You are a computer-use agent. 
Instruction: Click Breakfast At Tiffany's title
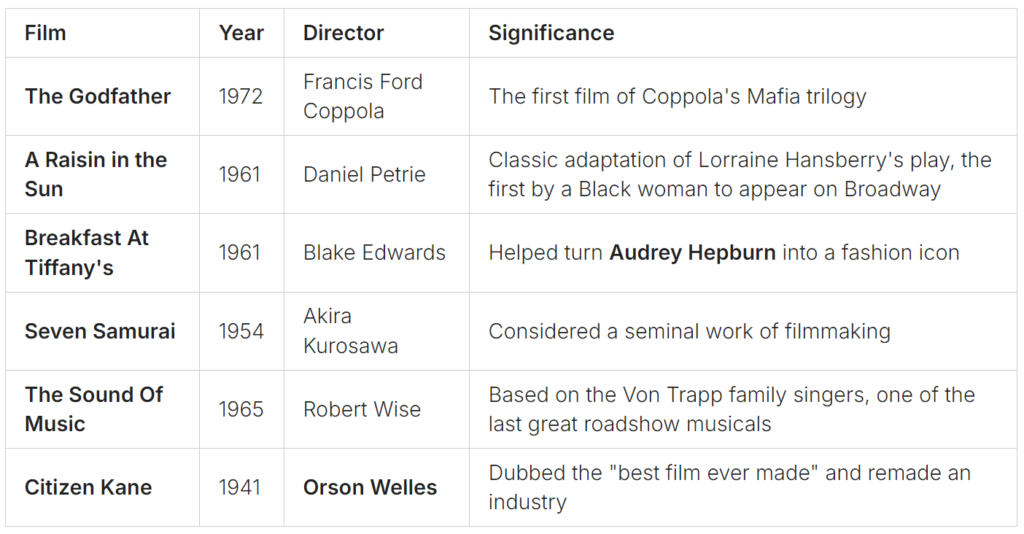[x=87, y=253]
